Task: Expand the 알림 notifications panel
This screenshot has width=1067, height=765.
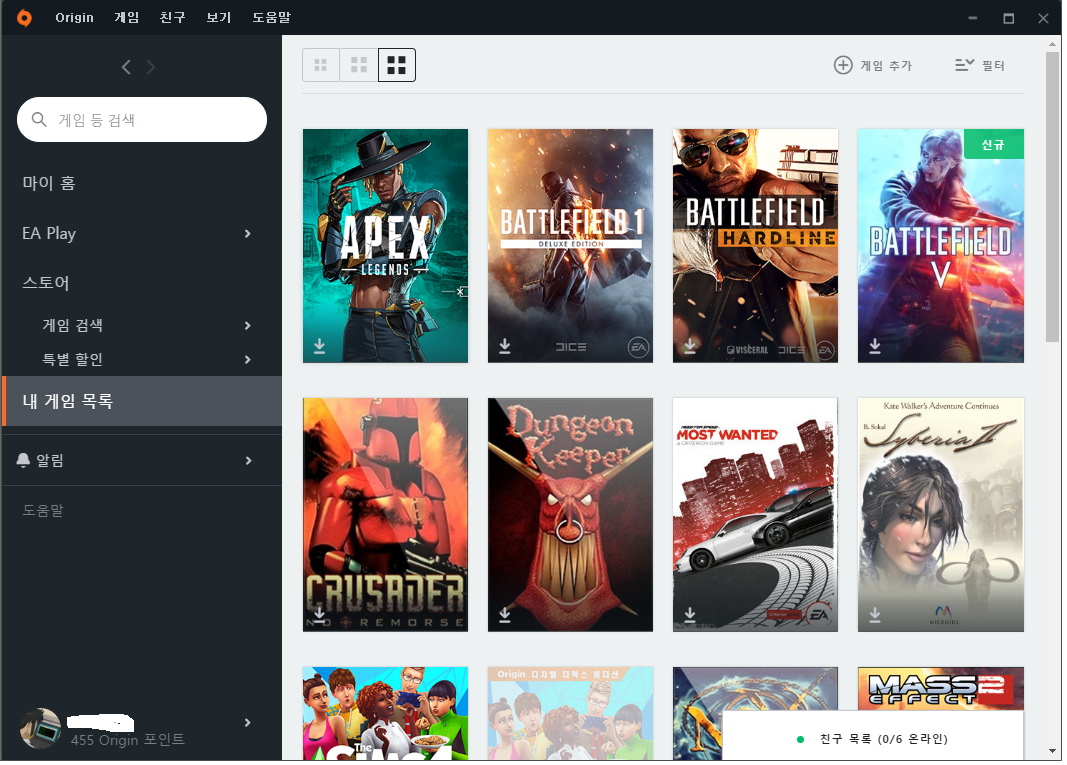Action: (248, 461)
